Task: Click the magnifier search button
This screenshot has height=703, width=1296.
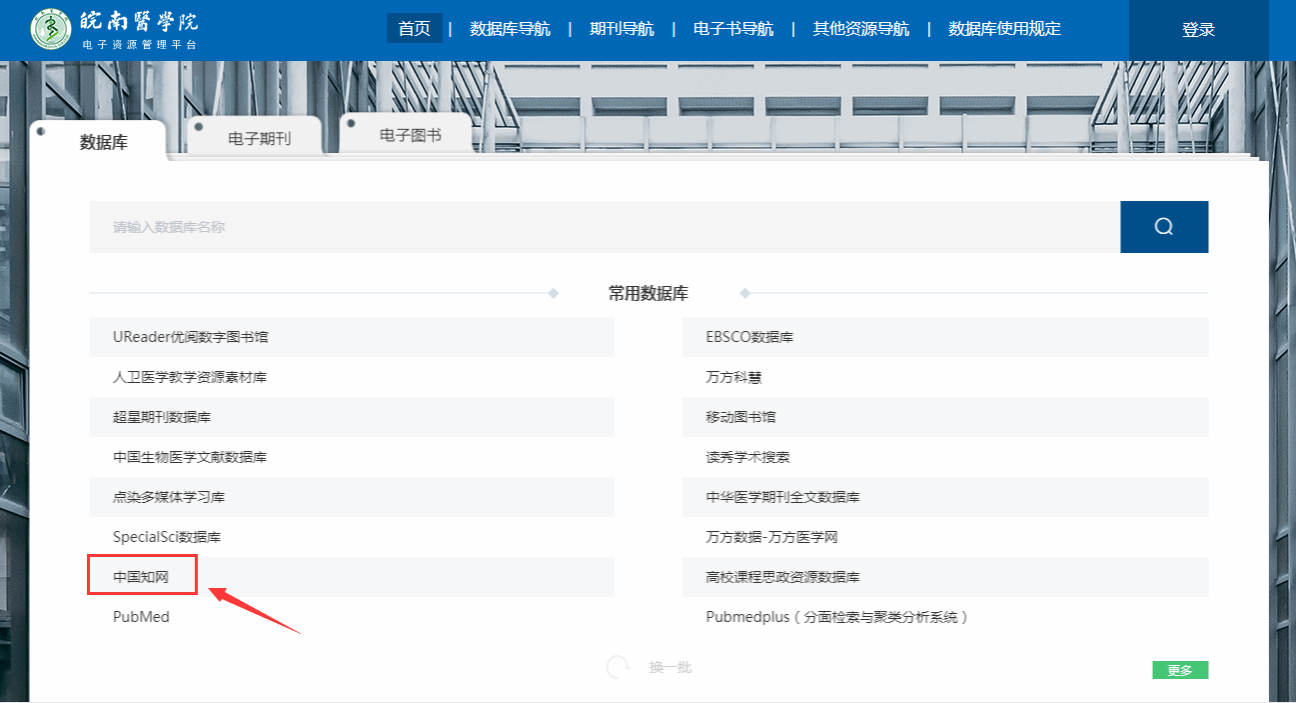Action: [x=1164, y=227]
